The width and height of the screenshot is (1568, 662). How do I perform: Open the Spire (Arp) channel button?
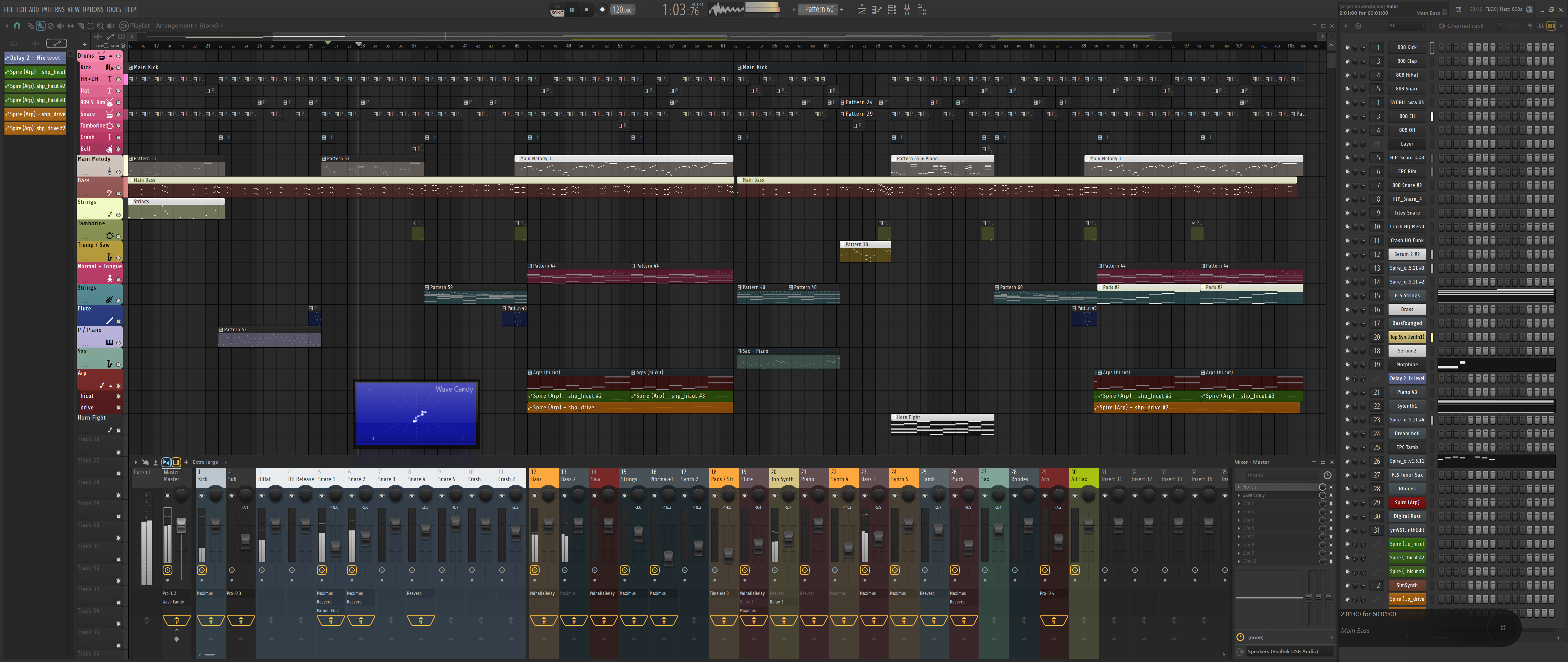[1407, 502]
